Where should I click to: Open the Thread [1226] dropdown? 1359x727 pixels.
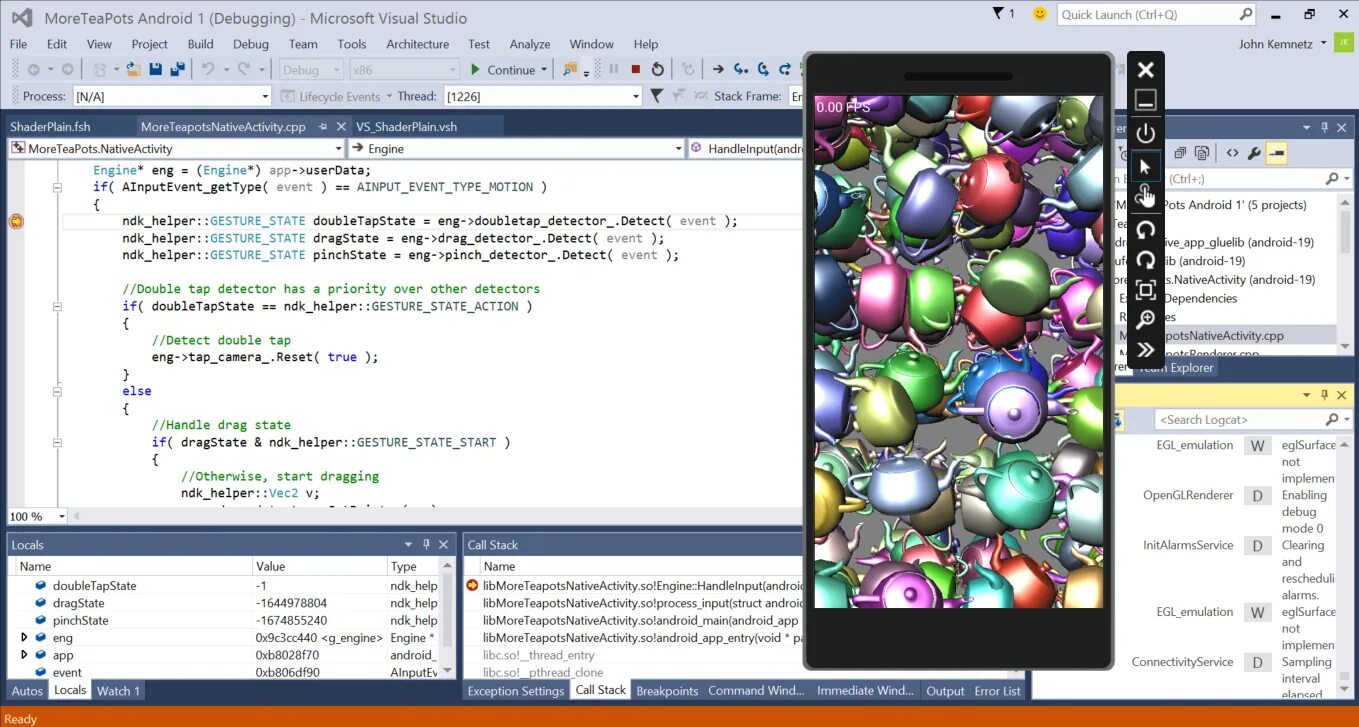point(635,96)
